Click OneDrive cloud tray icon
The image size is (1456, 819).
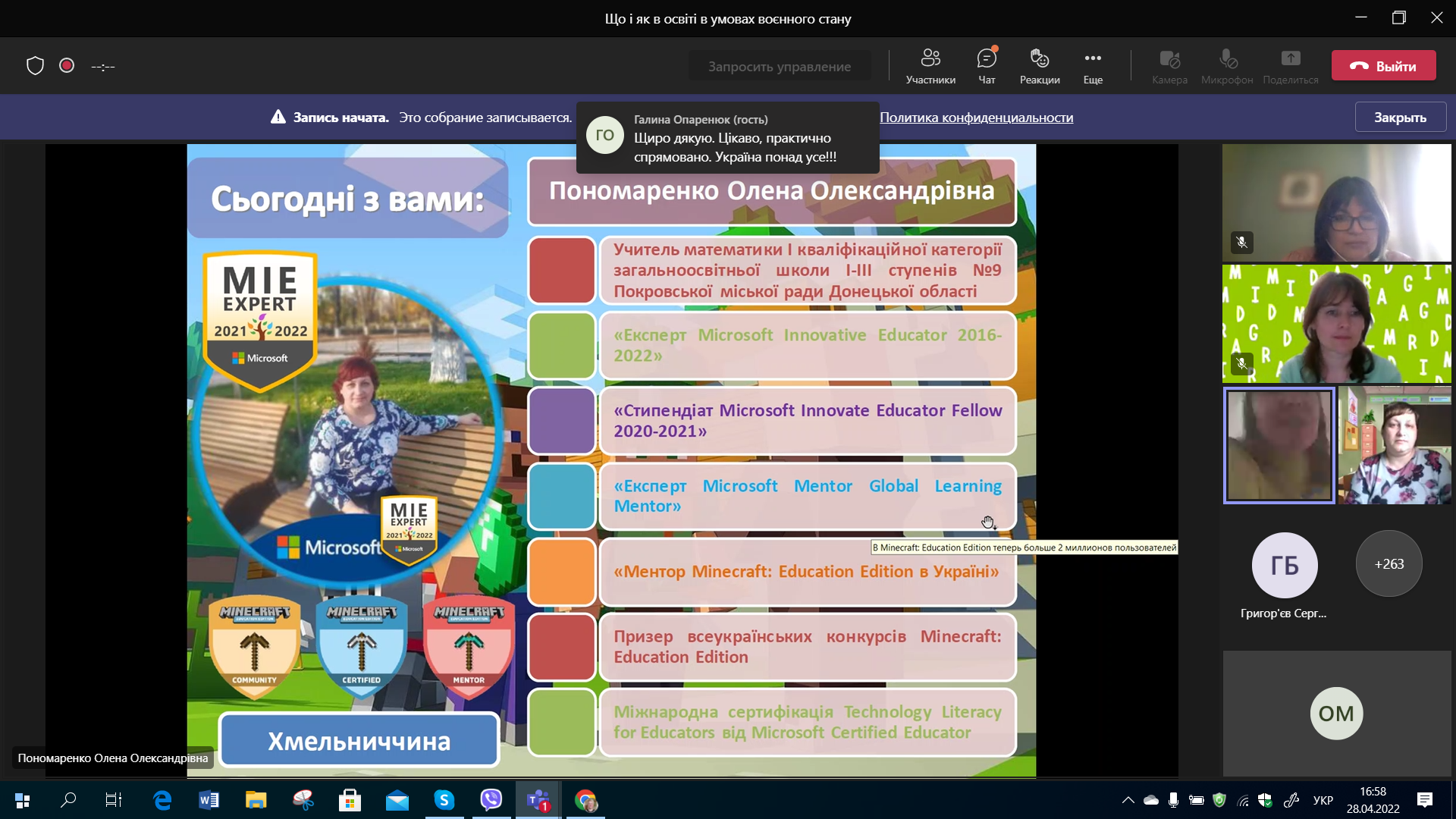pyautogui.click(x=1151, y=800)
